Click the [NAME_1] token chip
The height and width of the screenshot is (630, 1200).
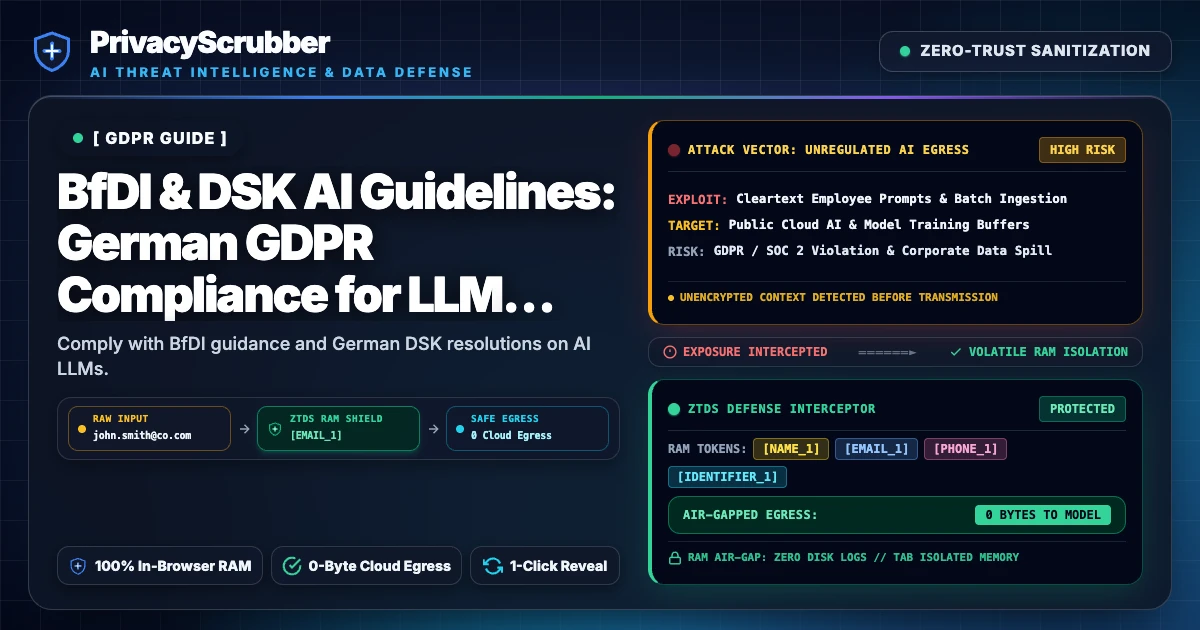click(791, 449)
